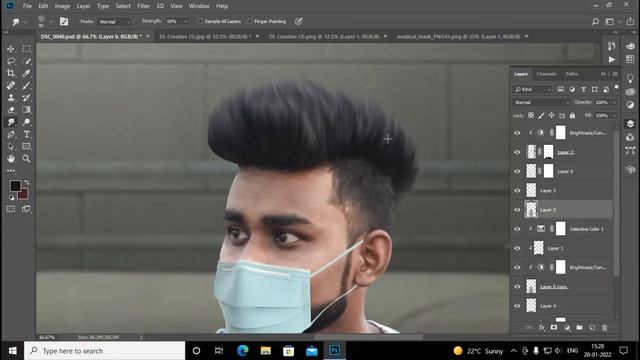Hide Layer 5 with eye icon
This screenshot has width=640, height=360.
(x=517, y=191)
